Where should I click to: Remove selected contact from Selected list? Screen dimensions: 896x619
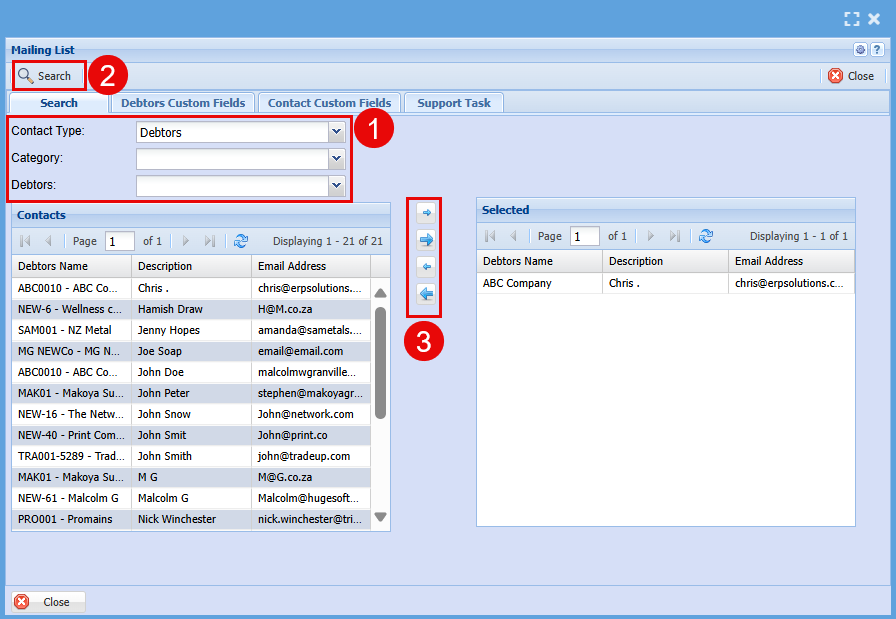click(426, 267)
